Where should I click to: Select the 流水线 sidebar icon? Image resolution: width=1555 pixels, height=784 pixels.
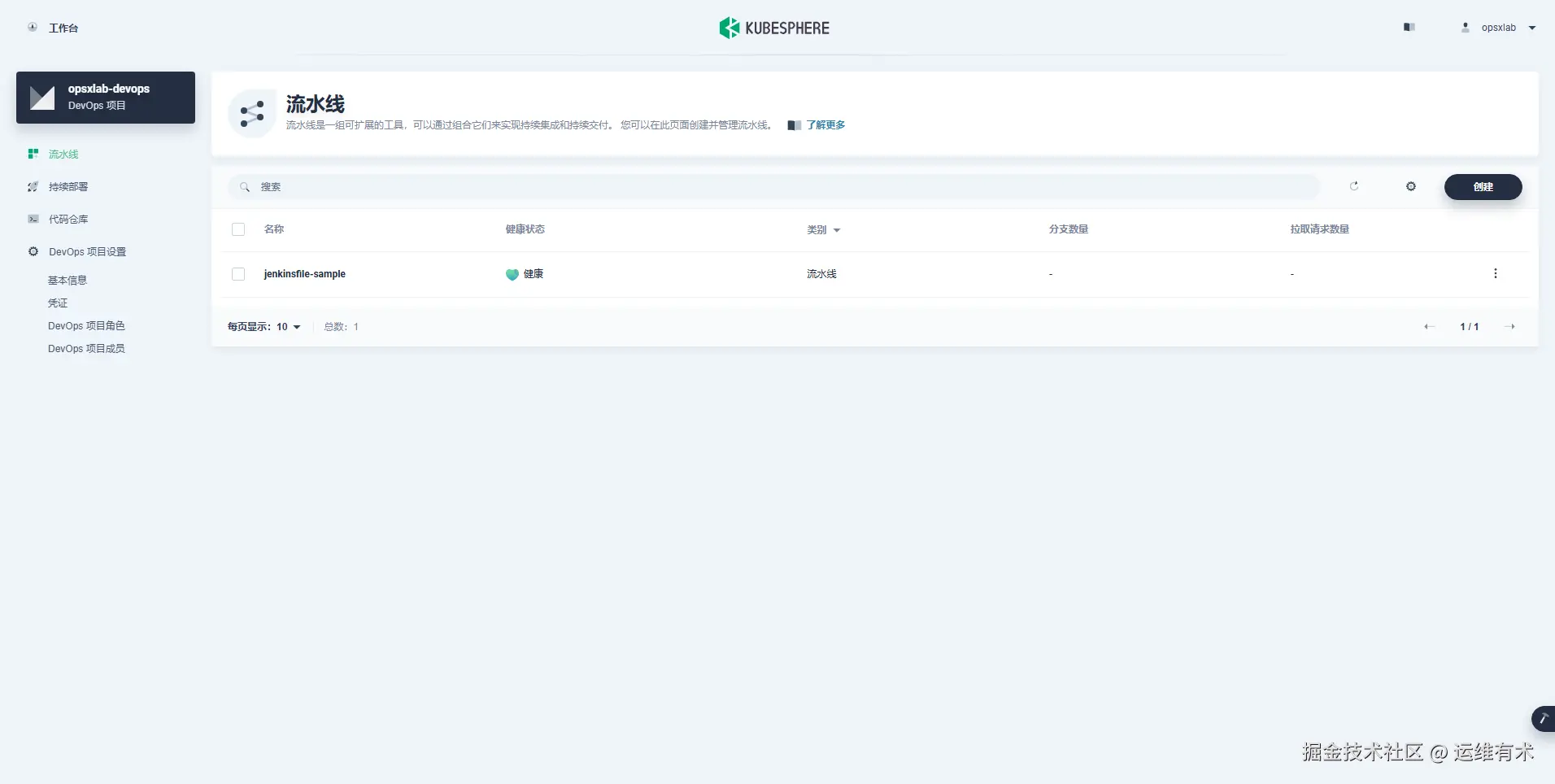tap(33, 154)
